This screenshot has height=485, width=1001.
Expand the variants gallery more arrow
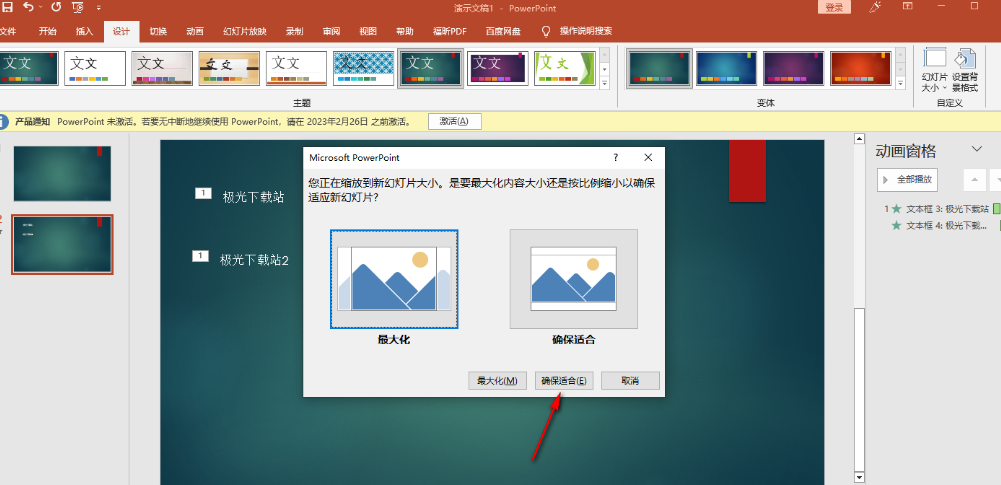(901, 83)
